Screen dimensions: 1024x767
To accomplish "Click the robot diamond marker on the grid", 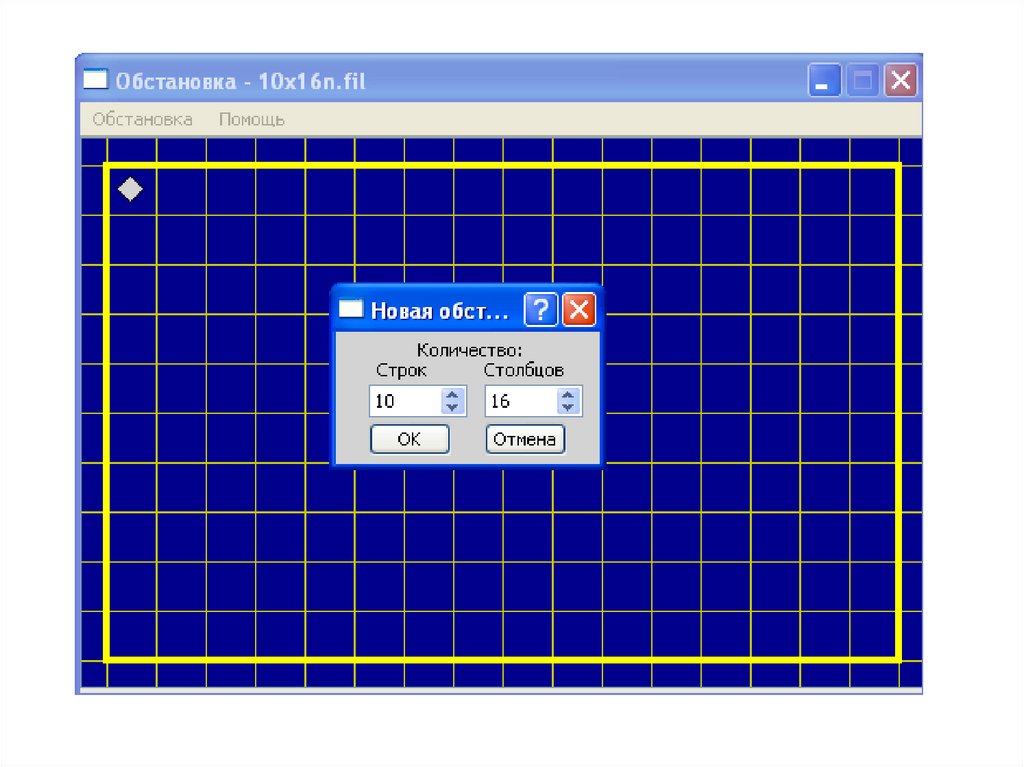I will click(130, 189).
